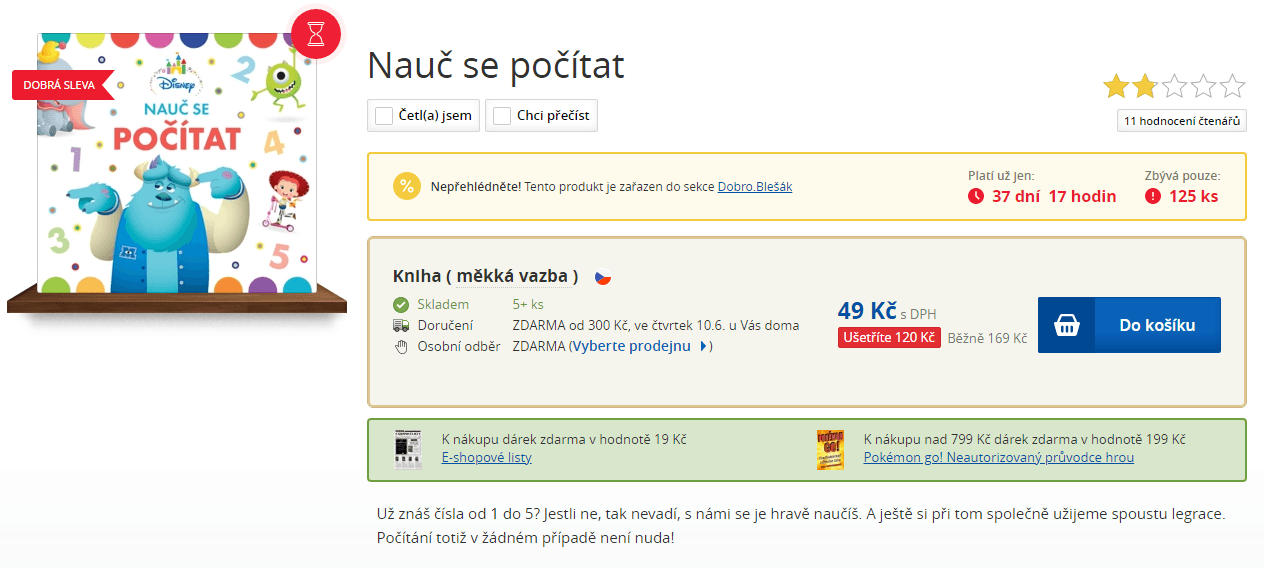Open the Vyberte prodejnu store selector
1264x568 pixels.
coord(632,346)
